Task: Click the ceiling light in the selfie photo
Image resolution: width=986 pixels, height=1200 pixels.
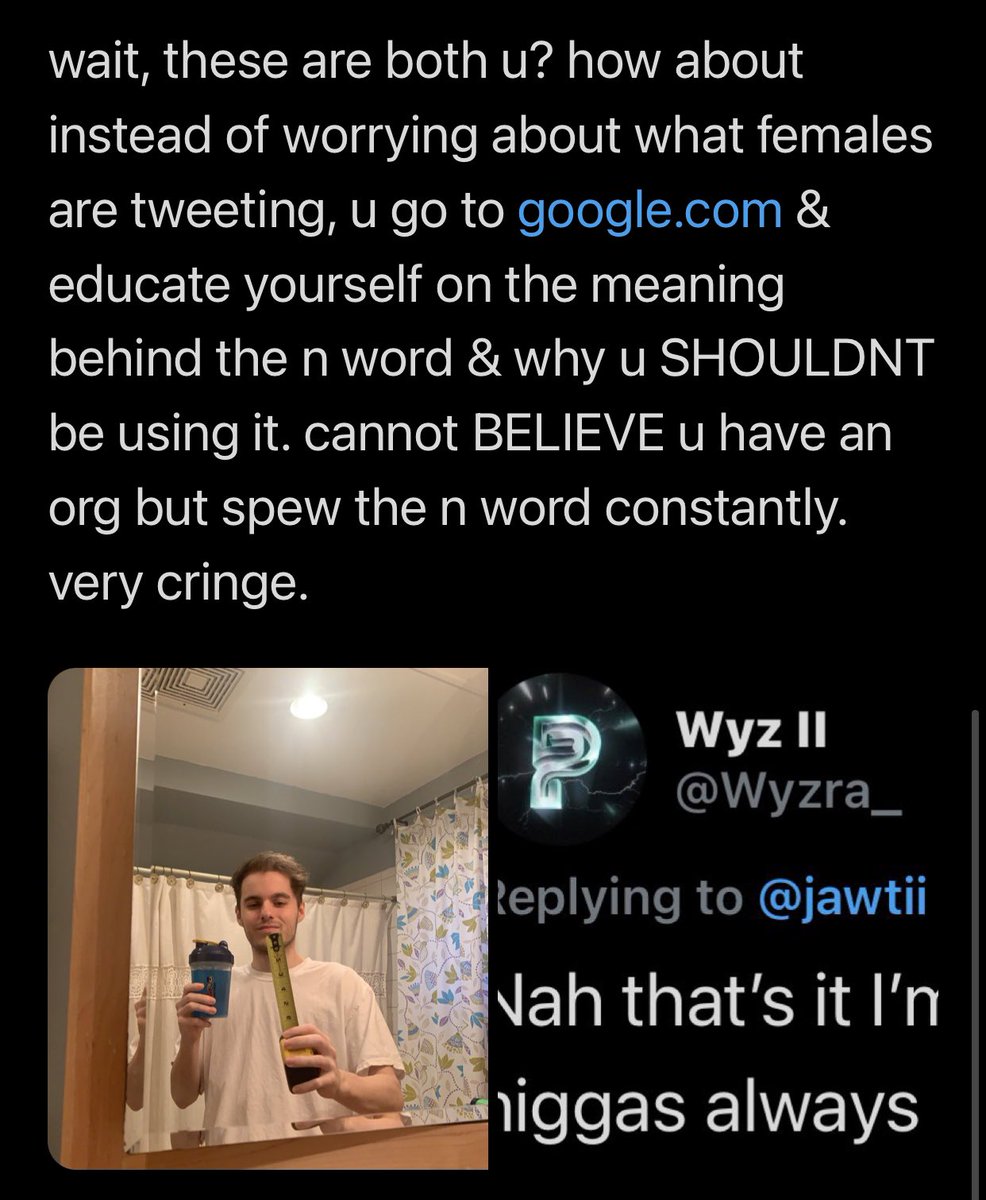Action: (308, 704)
